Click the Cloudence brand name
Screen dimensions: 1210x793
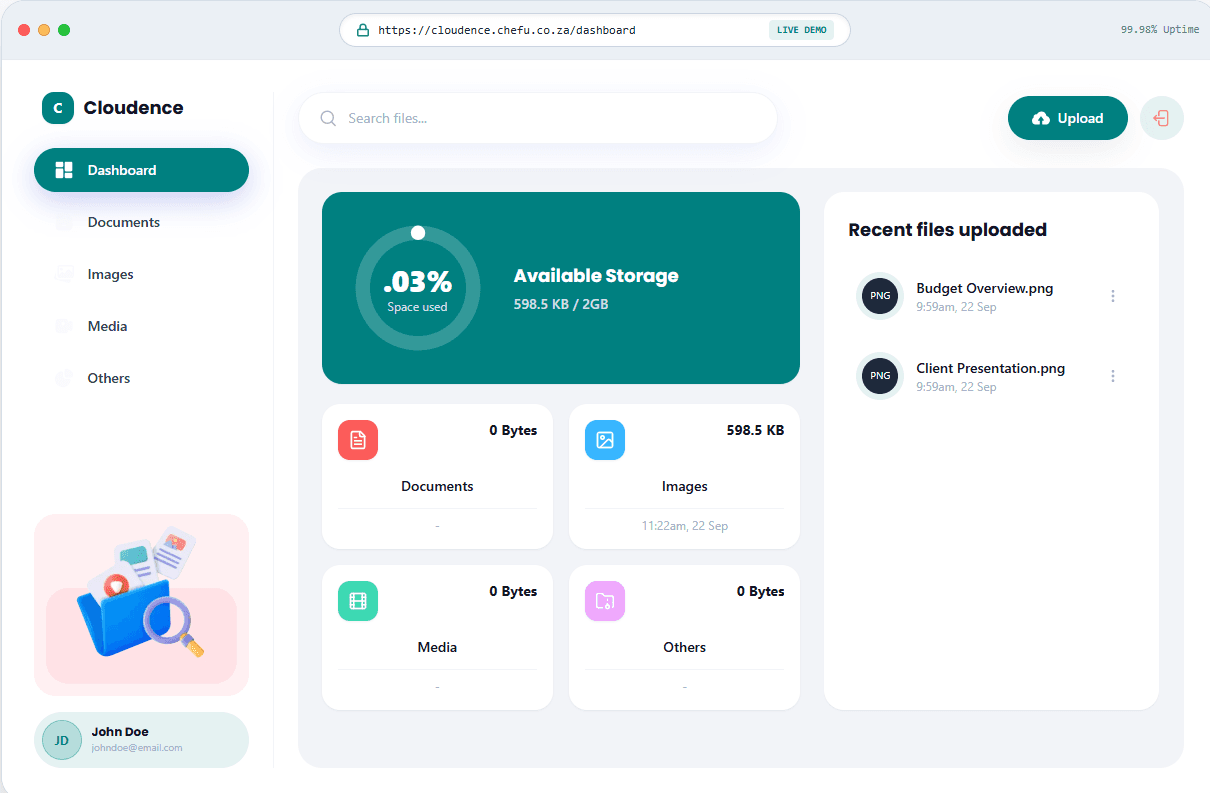pos(133,108)
